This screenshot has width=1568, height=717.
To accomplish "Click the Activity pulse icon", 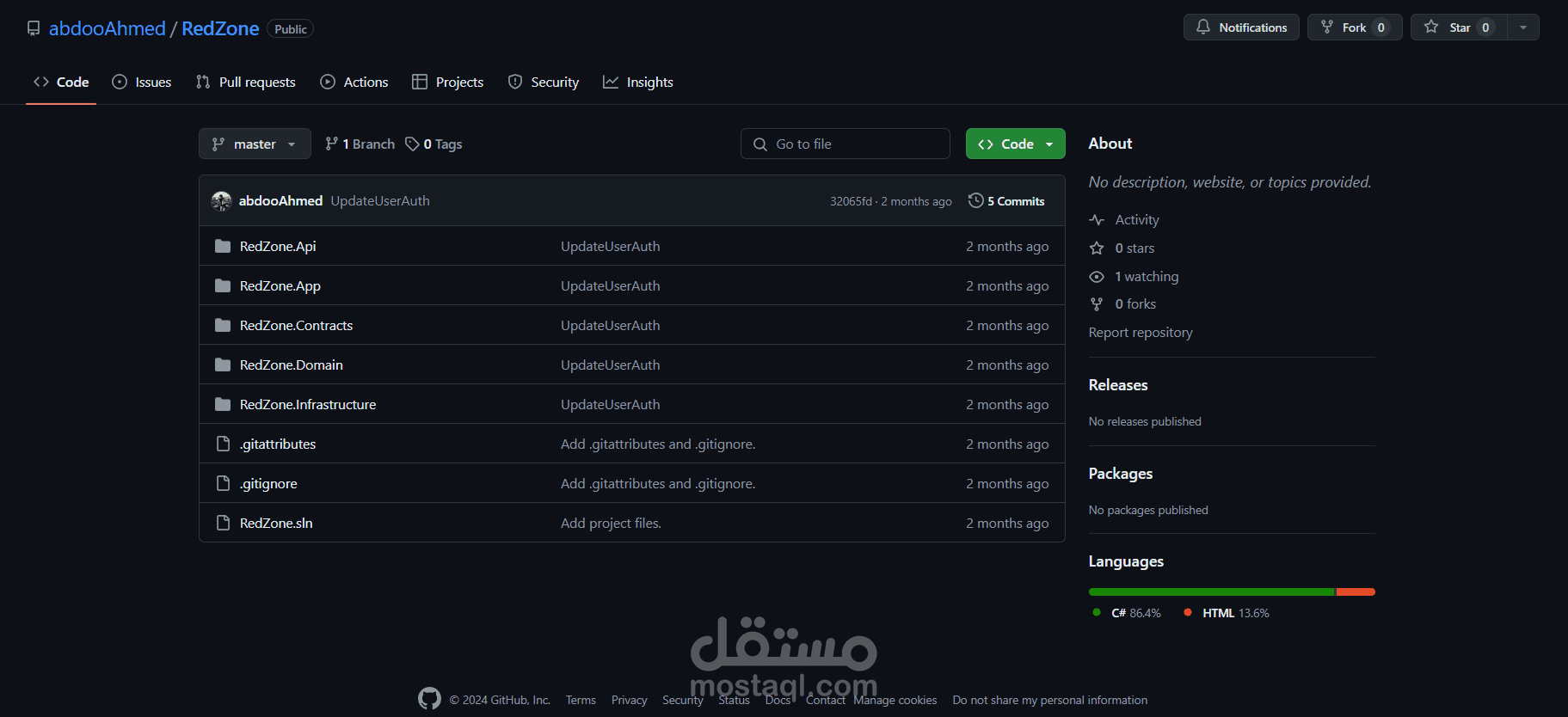I will [1097, 220].
